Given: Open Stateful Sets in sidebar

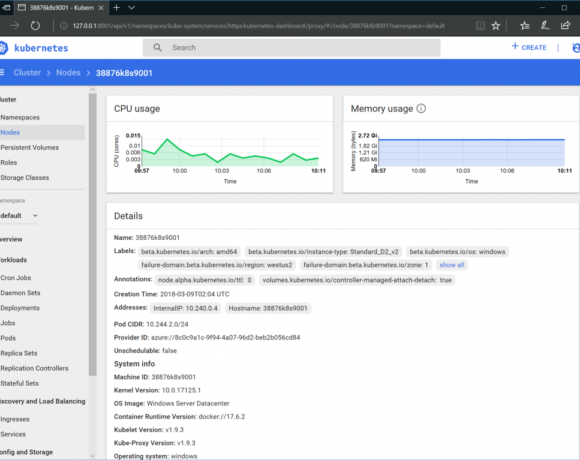Looking at the screenshot, I should tap(19, 383).
